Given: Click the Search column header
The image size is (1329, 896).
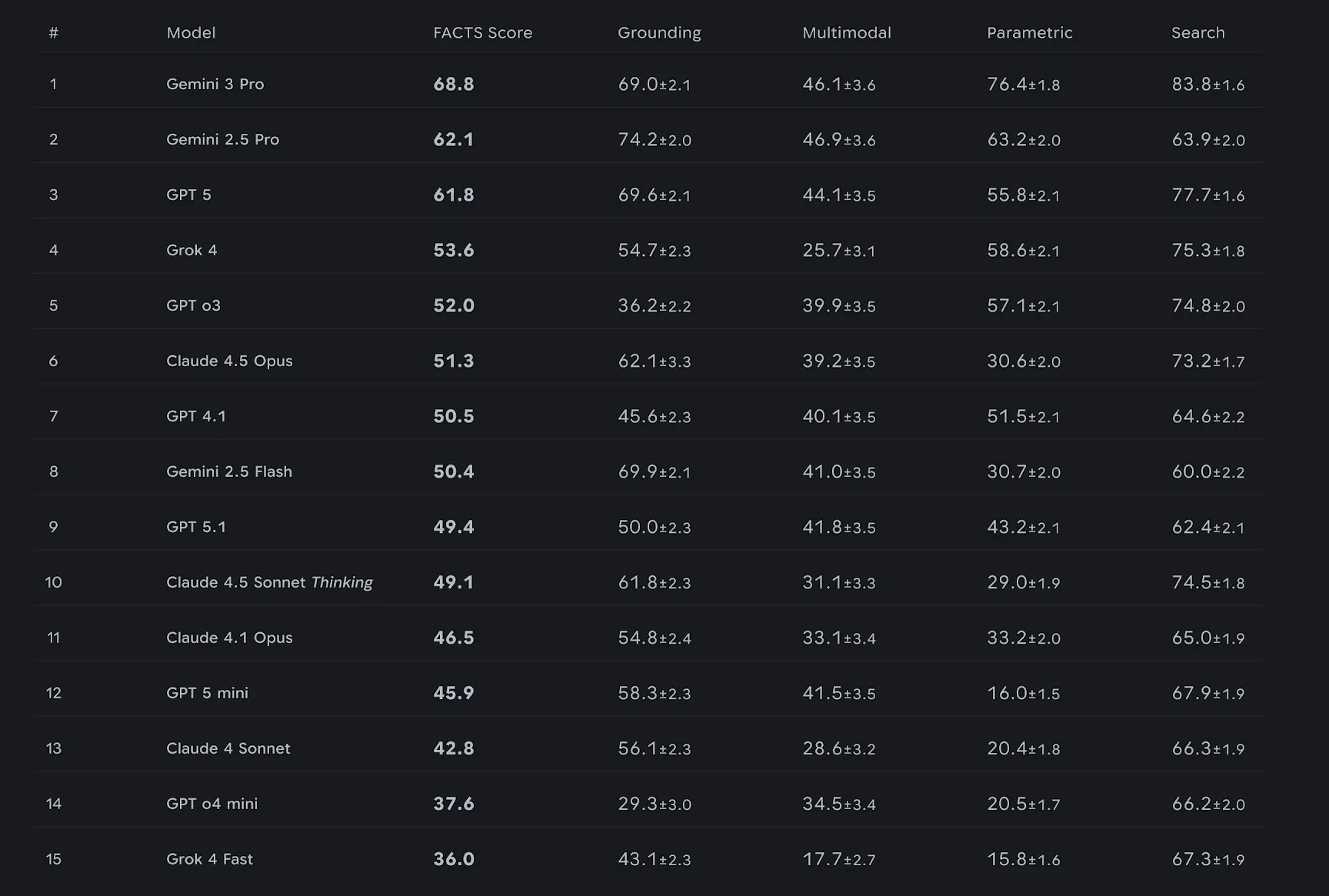Looking at the screenshot, I should (x=1197, y=32).
